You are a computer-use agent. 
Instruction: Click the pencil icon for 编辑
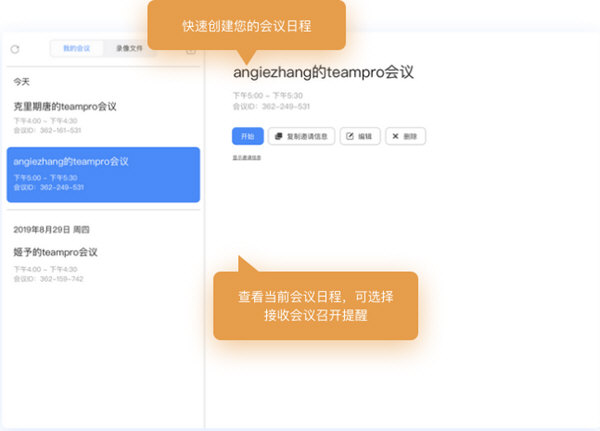pos(350,136)
